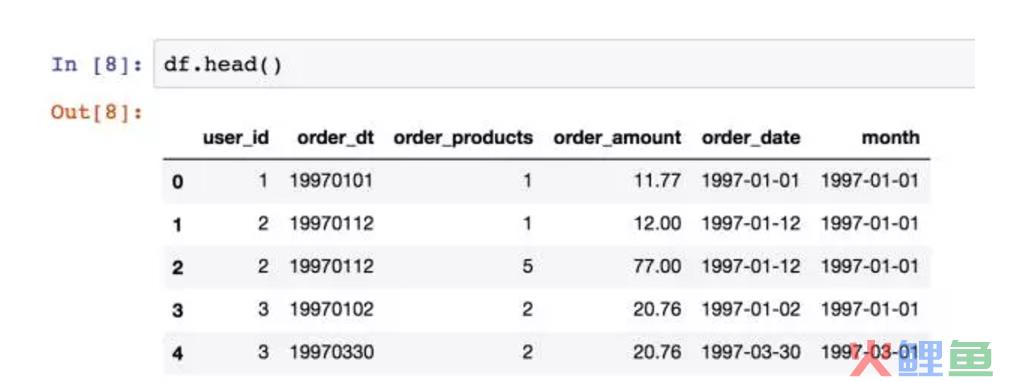1017x382 pixels.
Task: Click order_amount value 12.00
Action: pos(657,223)
